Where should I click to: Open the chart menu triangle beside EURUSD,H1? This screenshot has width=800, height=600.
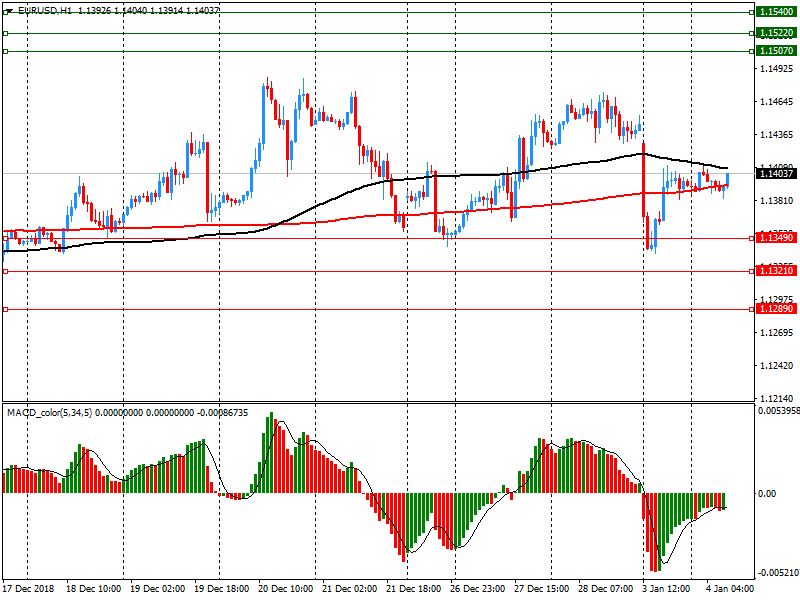9,10
